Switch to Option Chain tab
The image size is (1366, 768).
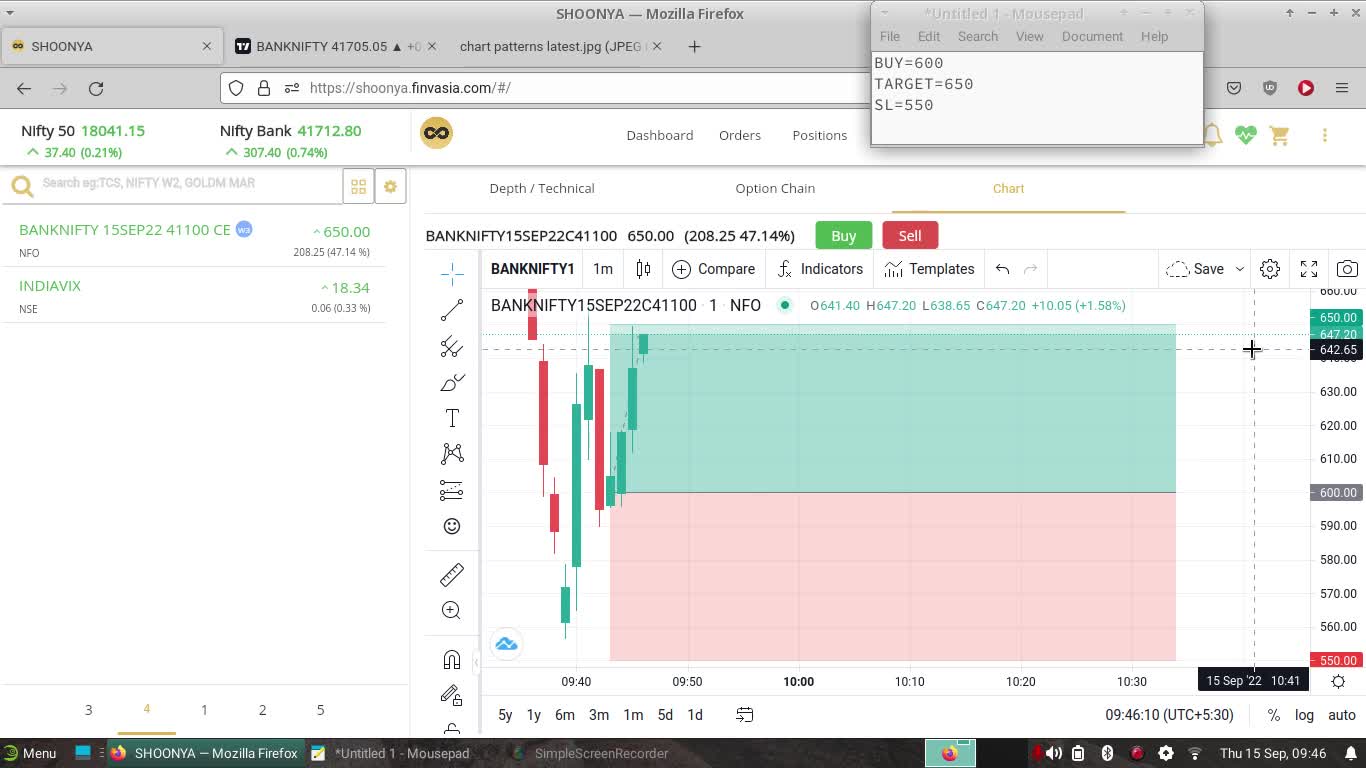click(775, 188)
